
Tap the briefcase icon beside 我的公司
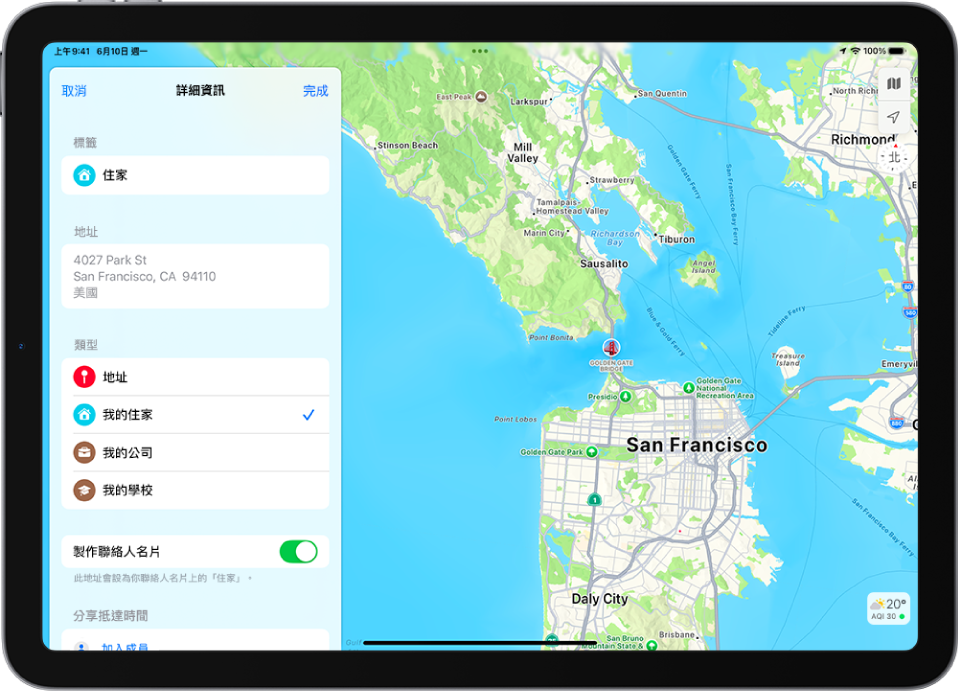(x=84, y=453)
